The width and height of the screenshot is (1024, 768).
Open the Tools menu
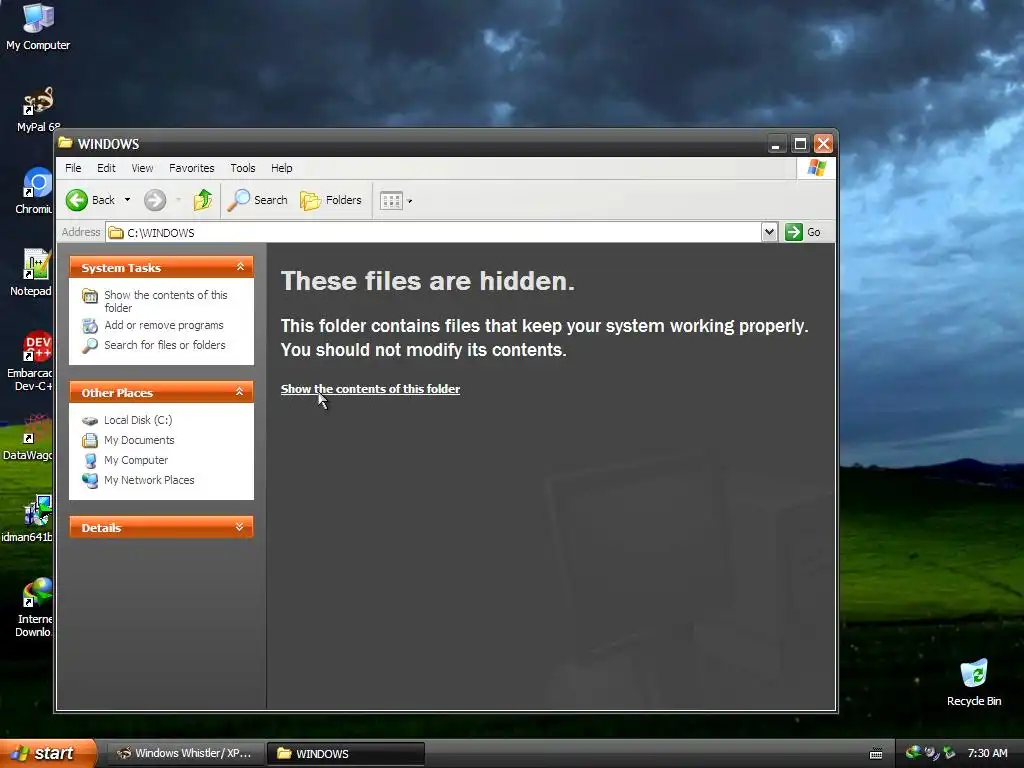[x=243, y=168]
